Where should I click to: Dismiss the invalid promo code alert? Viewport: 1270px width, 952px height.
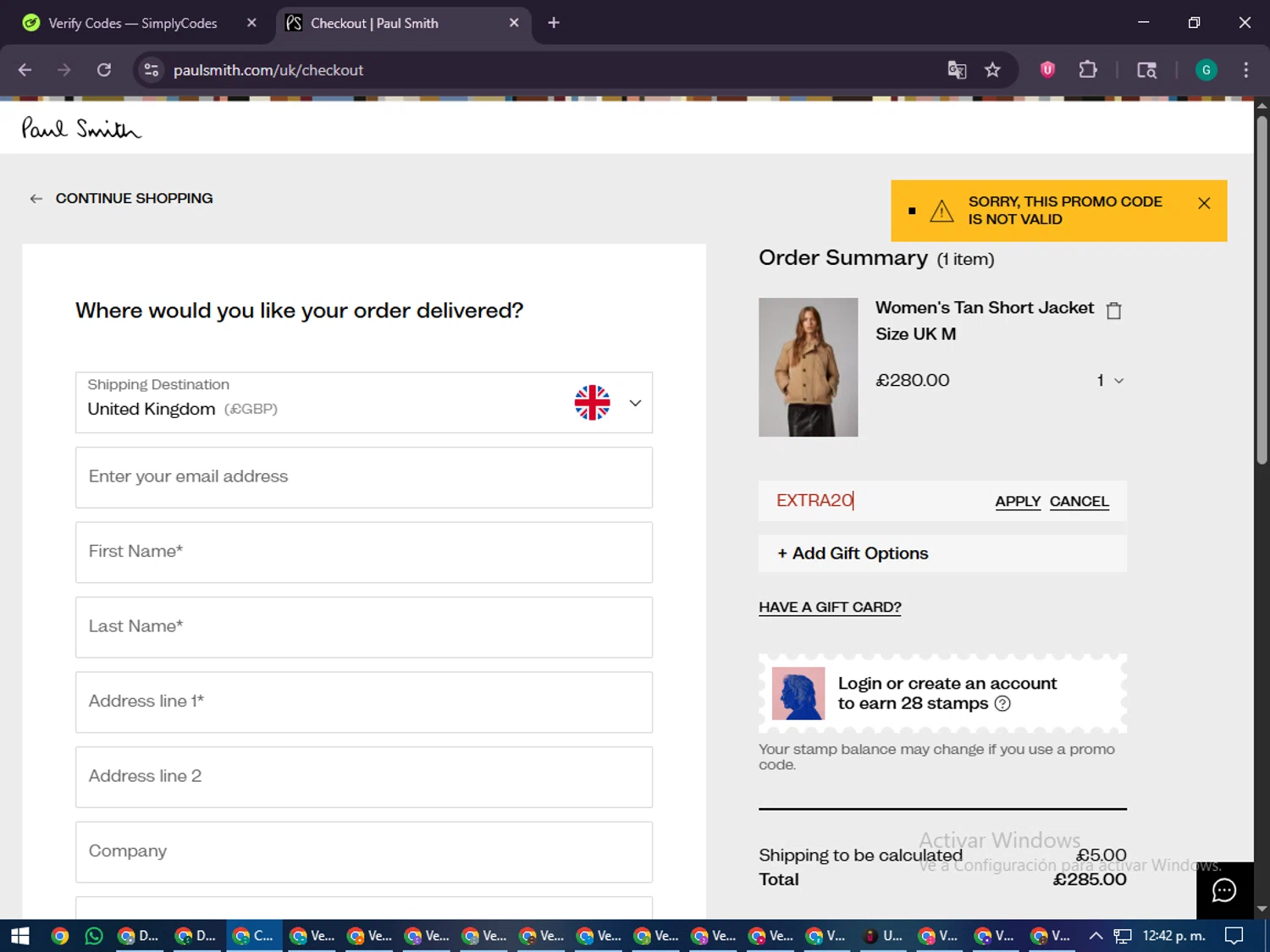1204,203
